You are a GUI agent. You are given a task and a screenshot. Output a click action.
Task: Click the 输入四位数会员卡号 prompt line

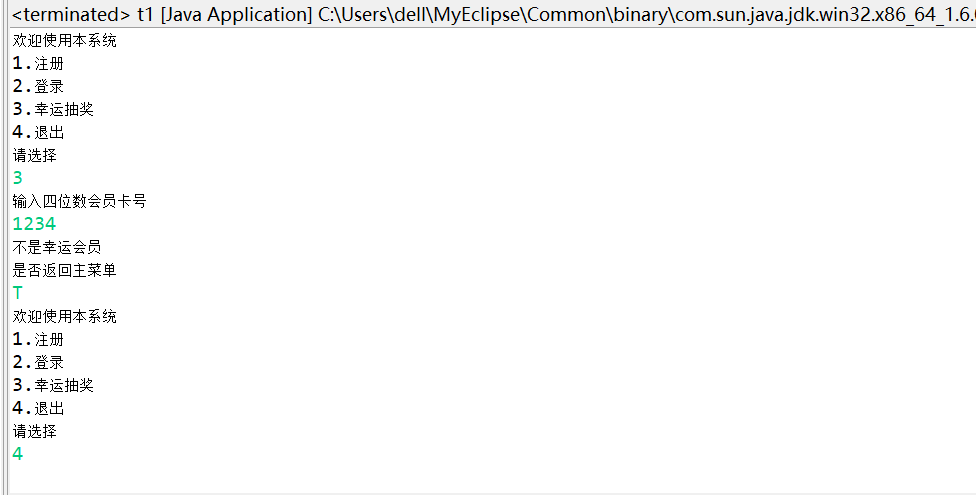(x=80, y=201)
